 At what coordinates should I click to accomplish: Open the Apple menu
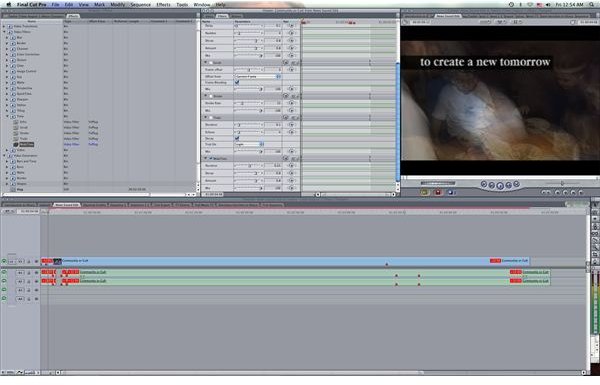click(8, 5)
